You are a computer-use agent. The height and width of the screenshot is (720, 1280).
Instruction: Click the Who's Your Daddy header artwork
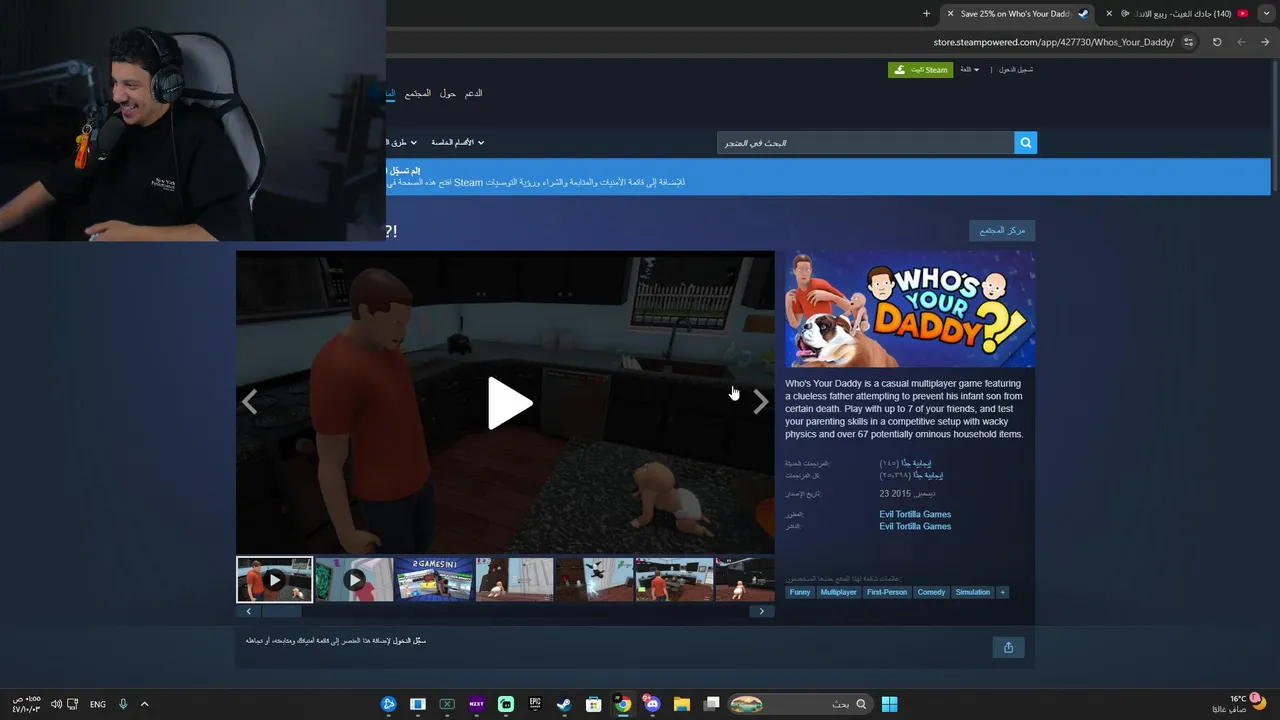click(x=910, y=309)
